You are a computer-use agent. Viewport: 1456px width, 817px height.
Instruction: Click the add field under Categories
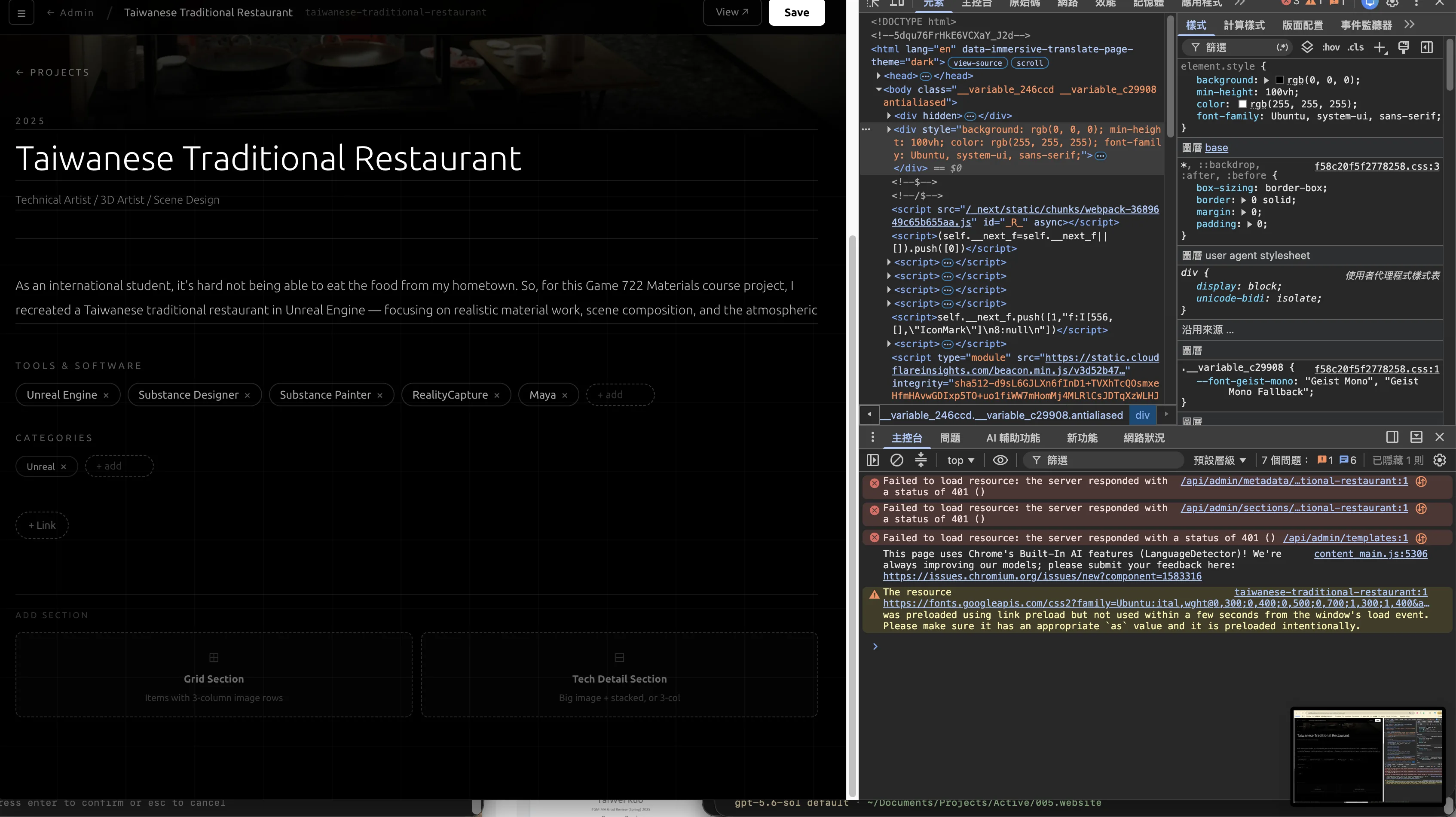[119, 466]
